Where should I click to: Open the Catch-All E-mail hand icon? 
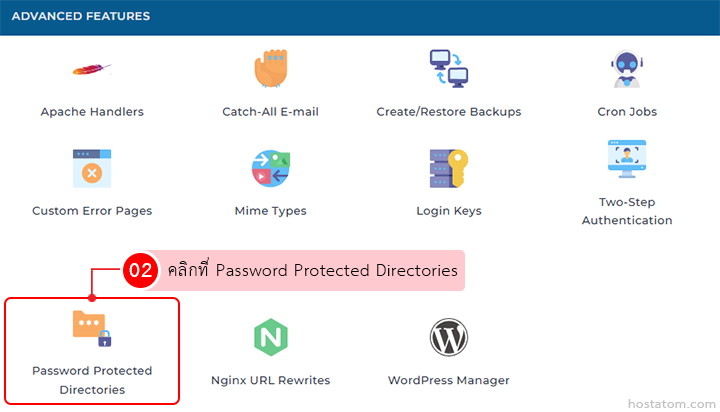[x=270, y=69]
